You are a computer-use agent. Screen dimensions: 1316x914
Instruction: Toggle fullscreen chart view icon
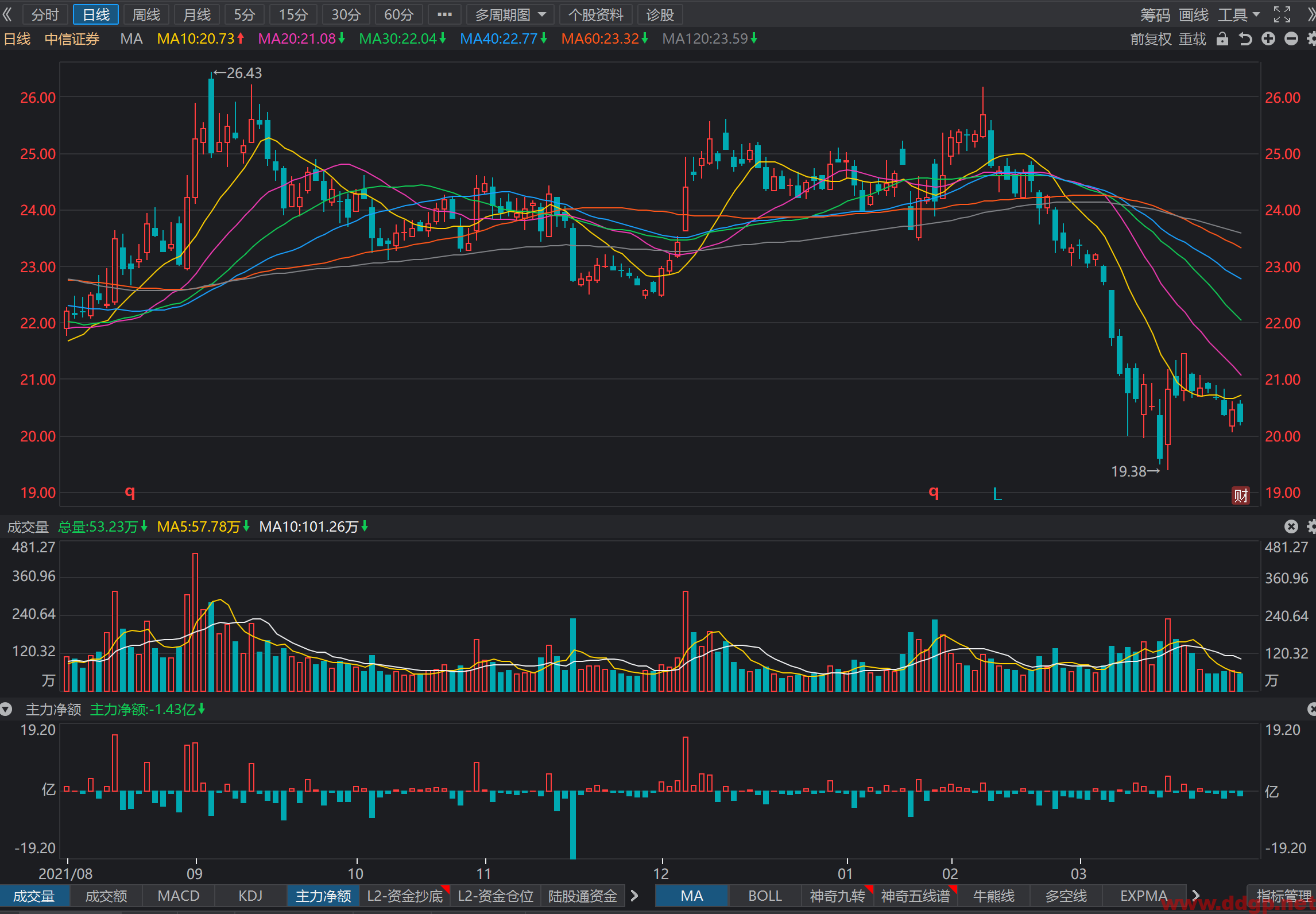tap(1282, 14)
